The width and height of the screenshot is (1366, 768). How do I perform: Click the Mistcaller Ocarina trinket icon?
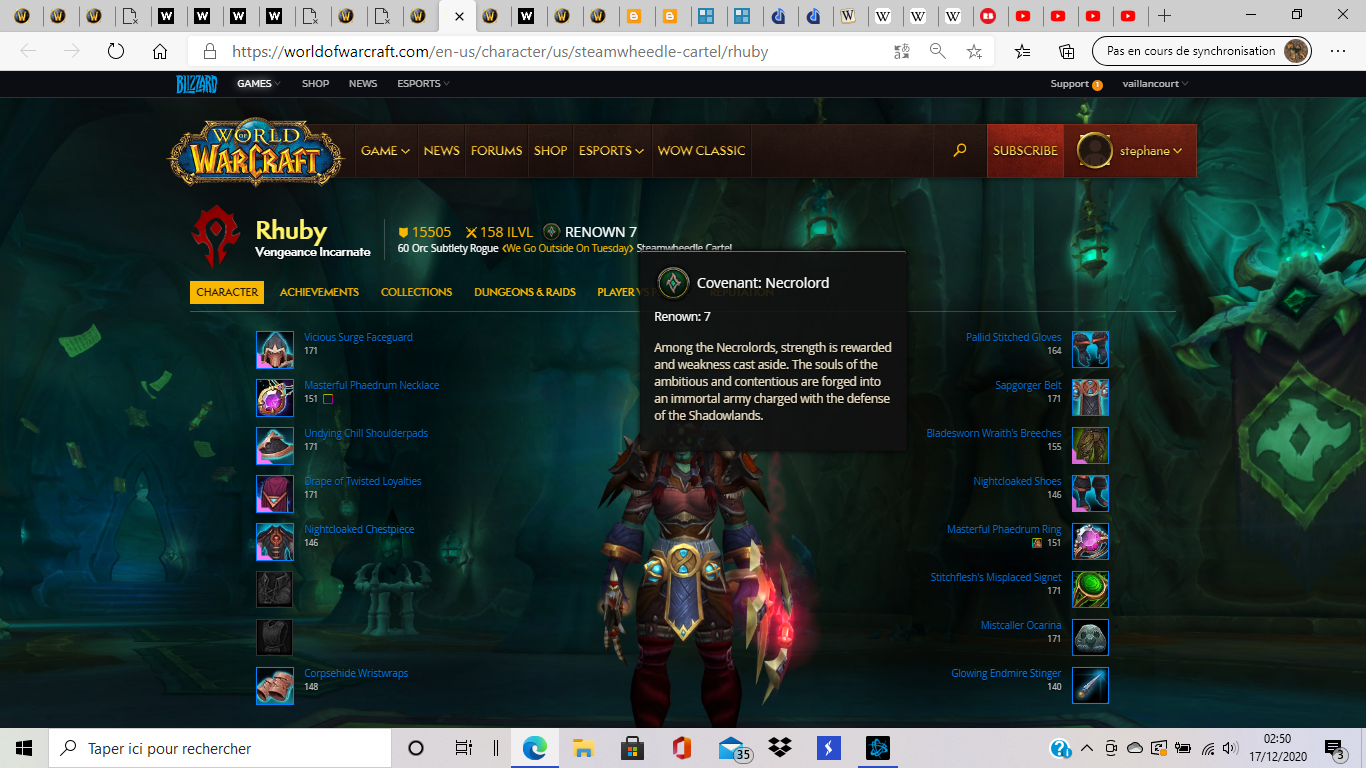pyautogui.click(x=1090, y=638)
